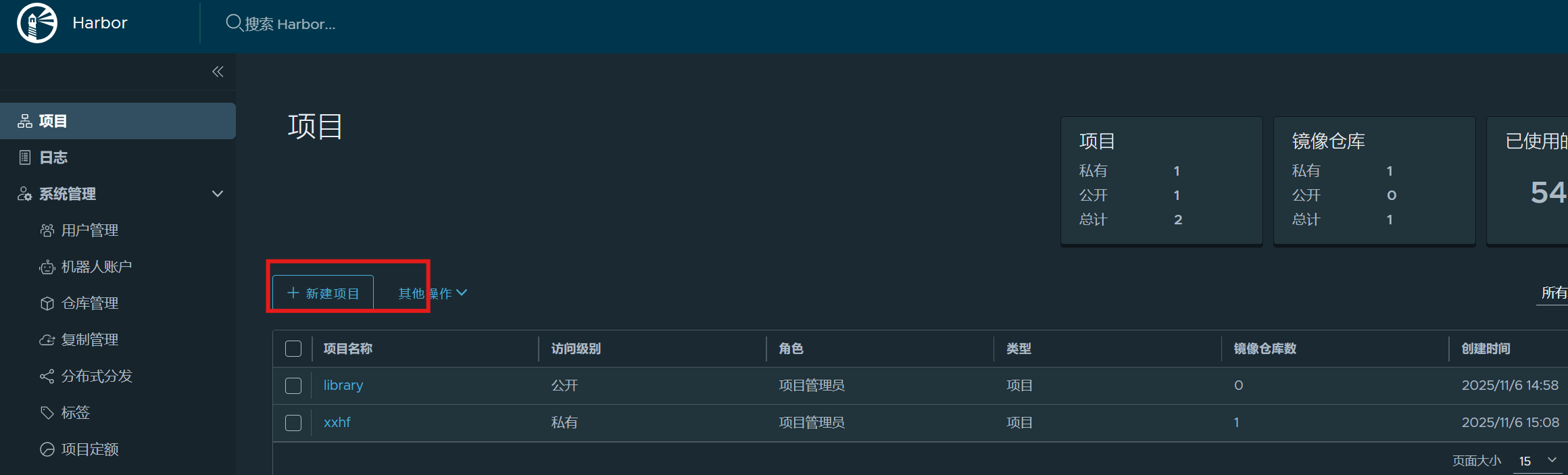Sort by 访问级别 column header
1568x475 pixels.
(576, 349)
